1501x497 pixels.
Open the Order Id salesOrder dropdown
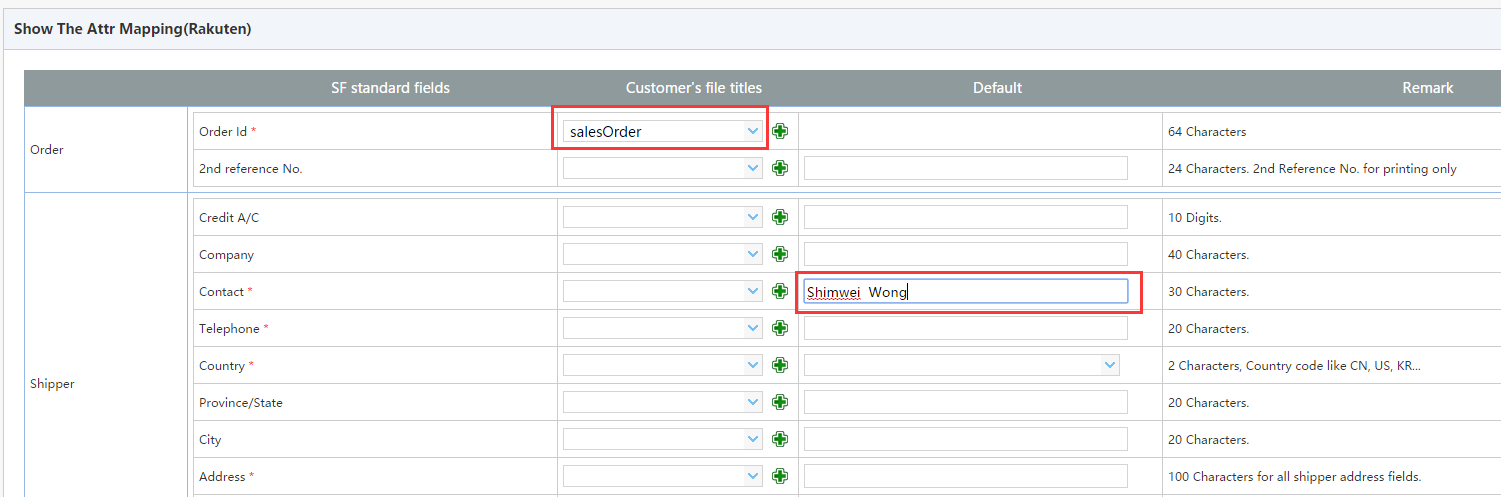tap(663, 131)
